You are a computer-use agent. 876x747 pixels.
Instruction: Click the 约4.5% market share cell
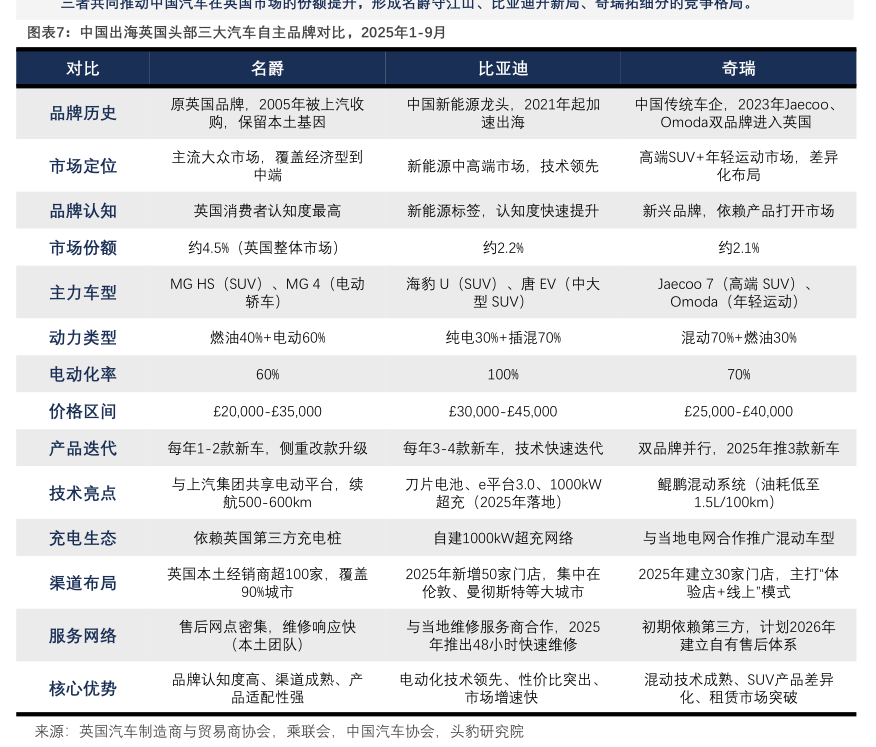[x=267, y=247]
